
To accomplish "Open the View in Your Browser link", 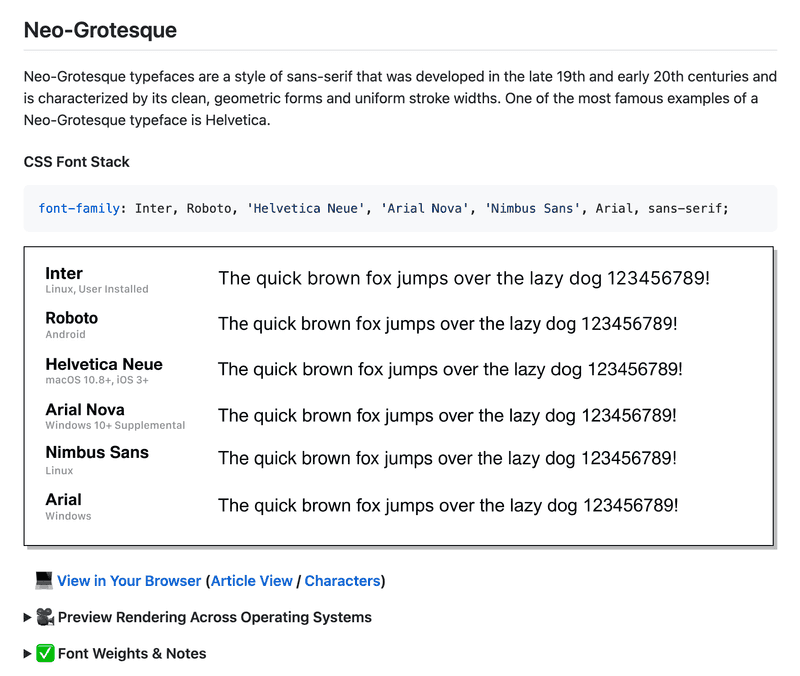I will (129, 581).
